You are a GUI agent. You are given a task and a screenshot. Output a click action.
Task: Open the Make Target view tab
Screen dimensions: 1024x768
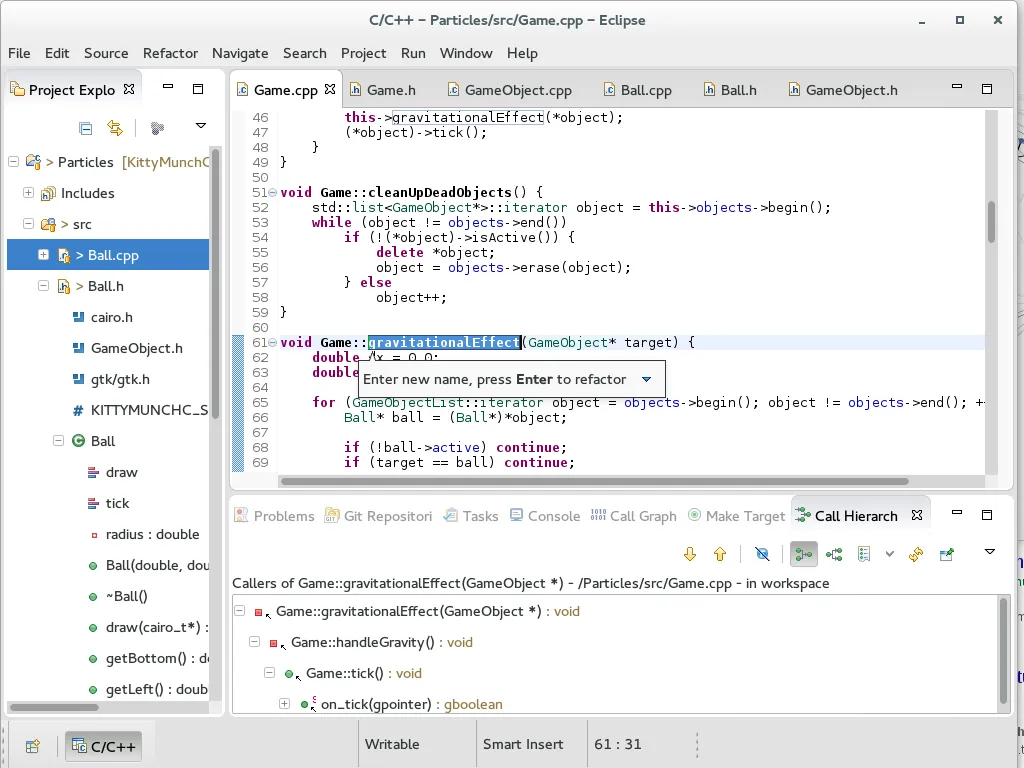[737, 516]
